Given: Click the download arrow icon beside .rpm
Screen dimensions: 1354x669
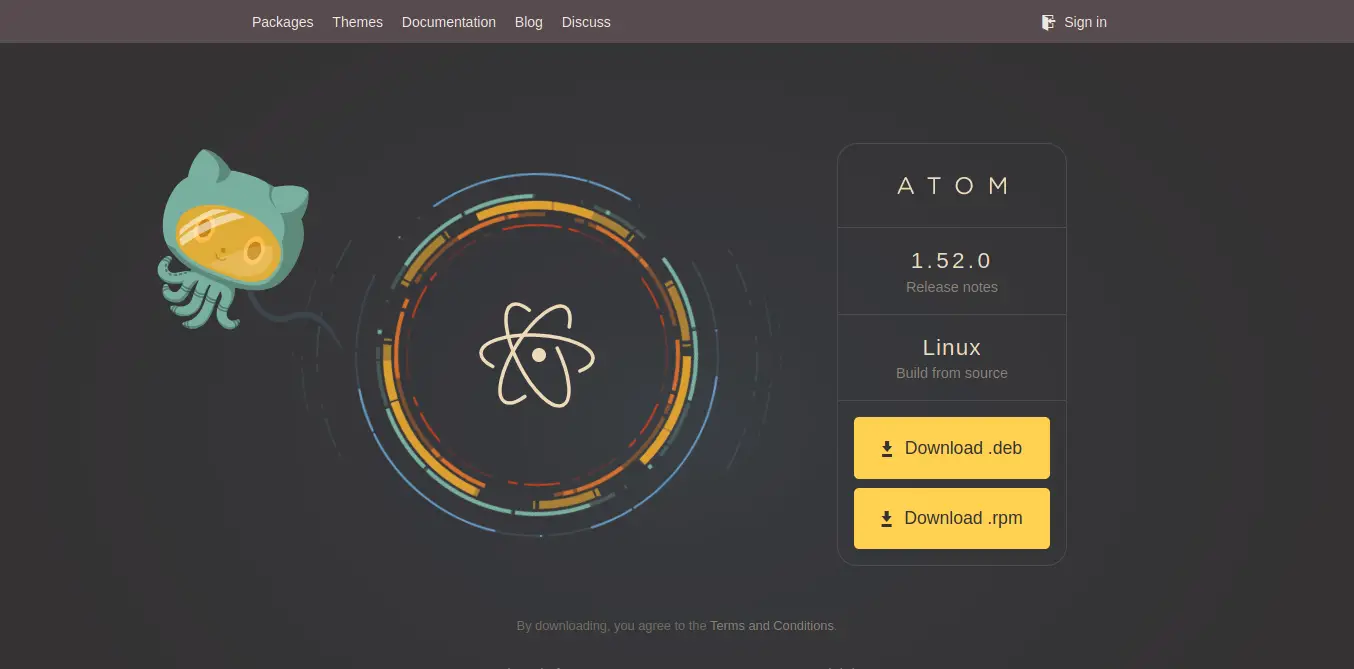Looking at the screenshot, I should tap(886, 519).
